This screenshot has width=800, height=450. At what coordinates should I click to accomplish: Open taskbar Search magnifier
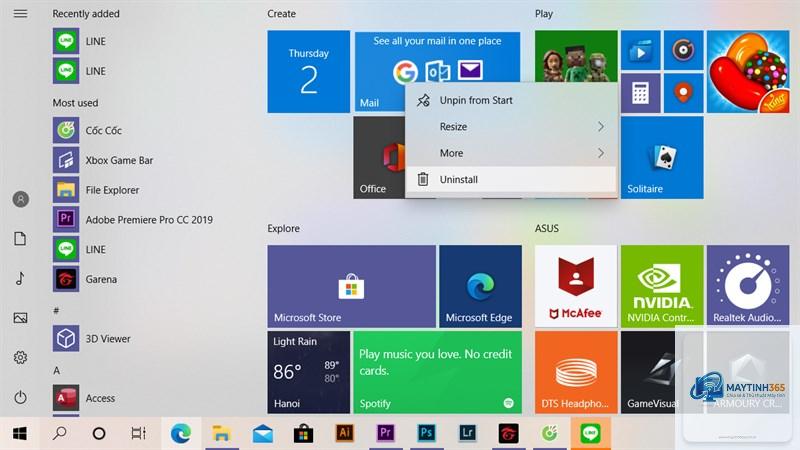[x=60, y=434]
